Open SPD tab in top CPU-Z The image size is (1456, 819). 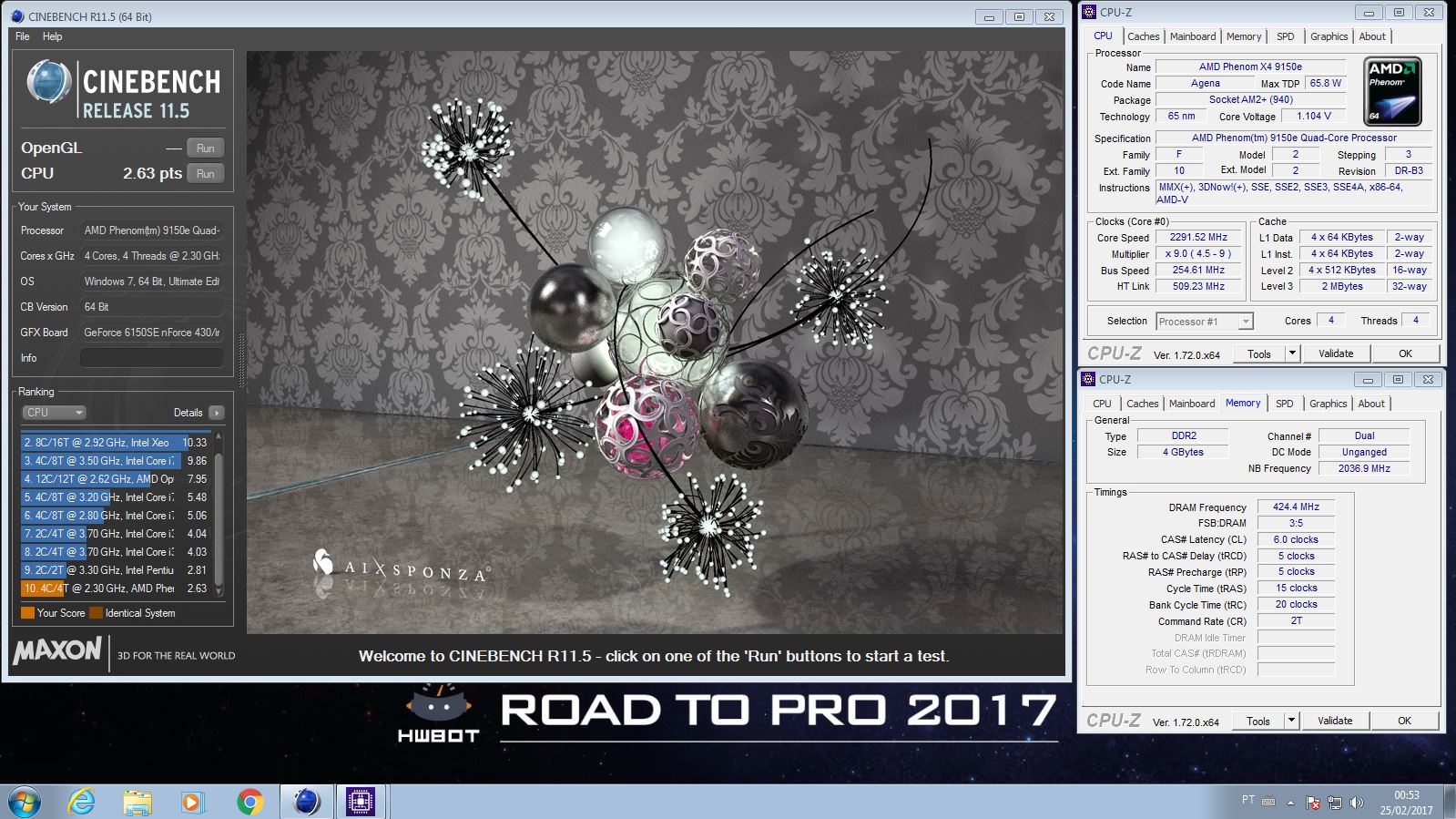point(1285,36)
